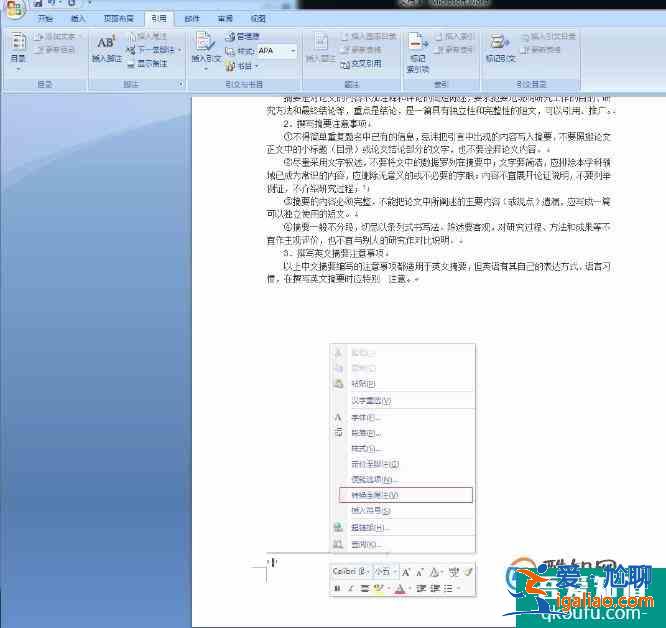Click Grow Font icon in mini toolbar
The width and height of the screenshot is (666, 628).
pyautogui.click(x=406, y=572)
